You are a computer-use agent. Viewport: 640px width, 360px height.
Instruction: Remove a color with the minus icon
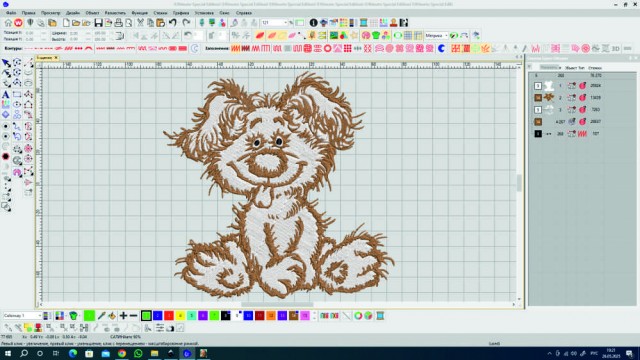(133, 316)
